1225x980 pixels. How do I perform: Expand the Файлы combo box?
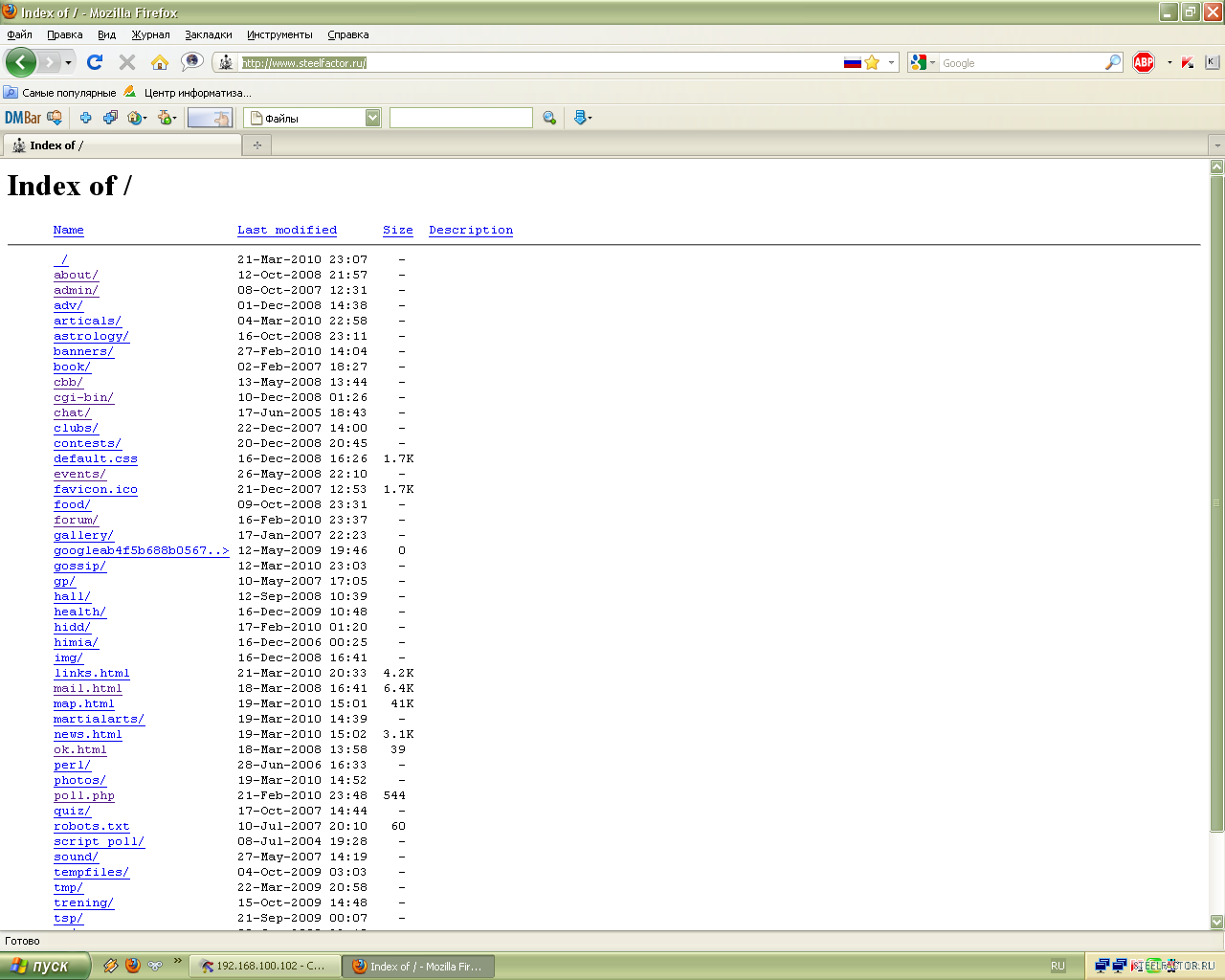point(372,118)
